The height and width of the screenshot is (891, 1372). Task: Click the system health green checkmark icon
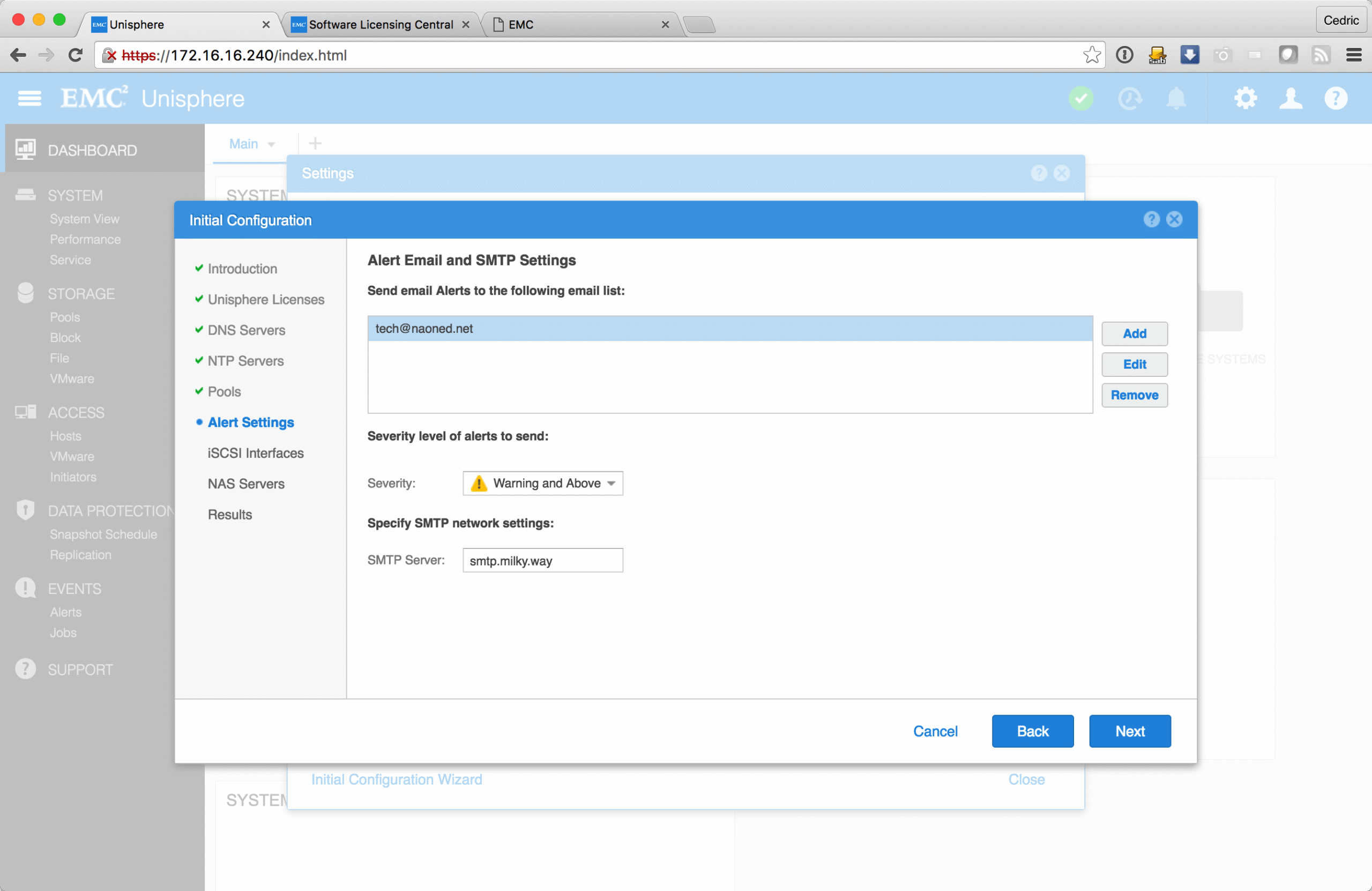(x=1081, y=99)
